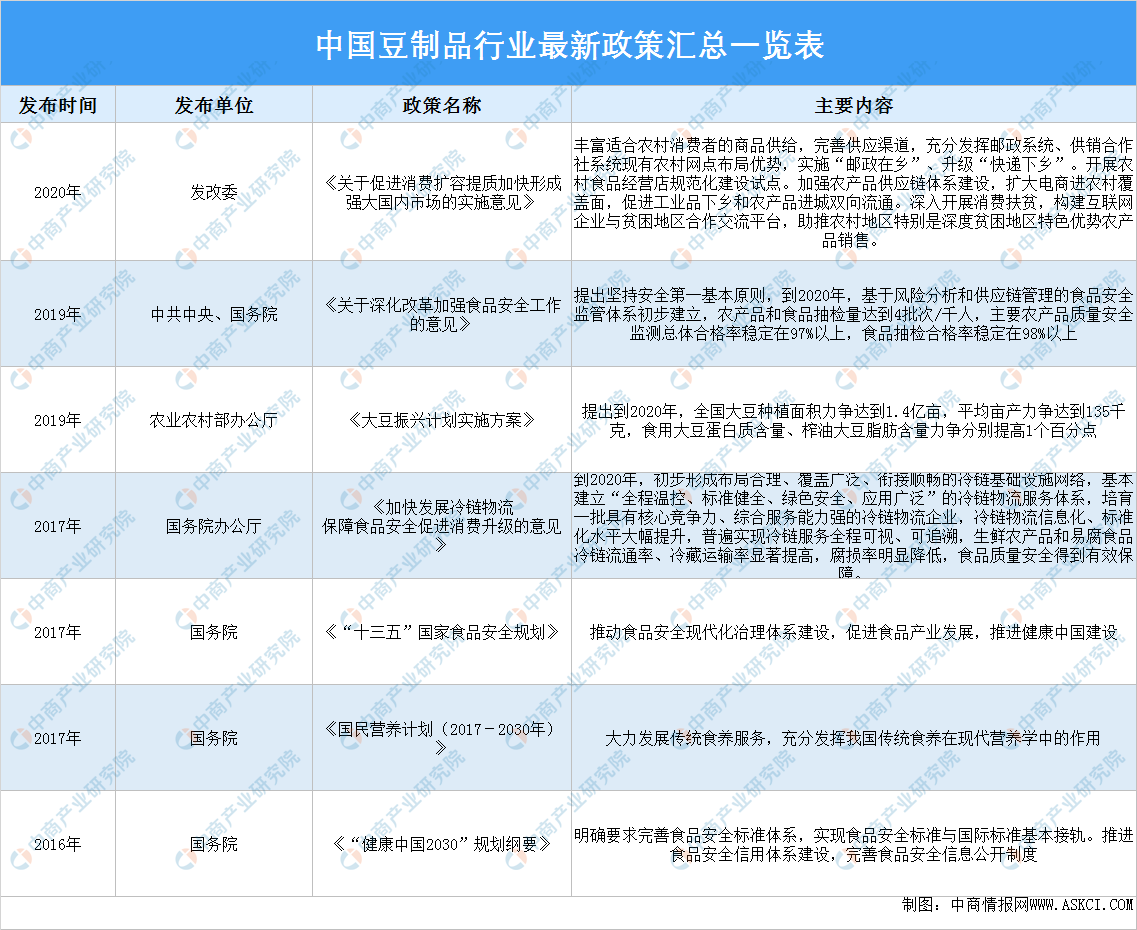
Task: Select the 中共中央、国务院 issuer cell
Action: [214, 314]
